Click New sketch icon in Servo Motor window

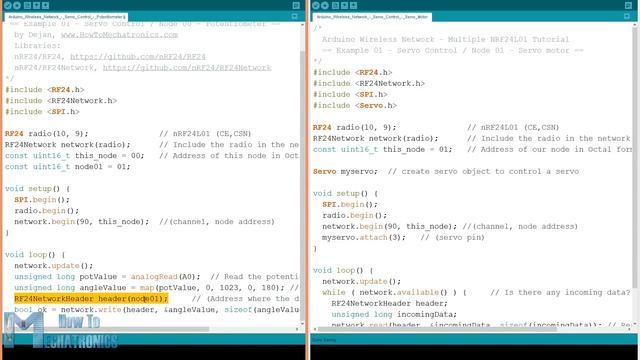(336, 5)
